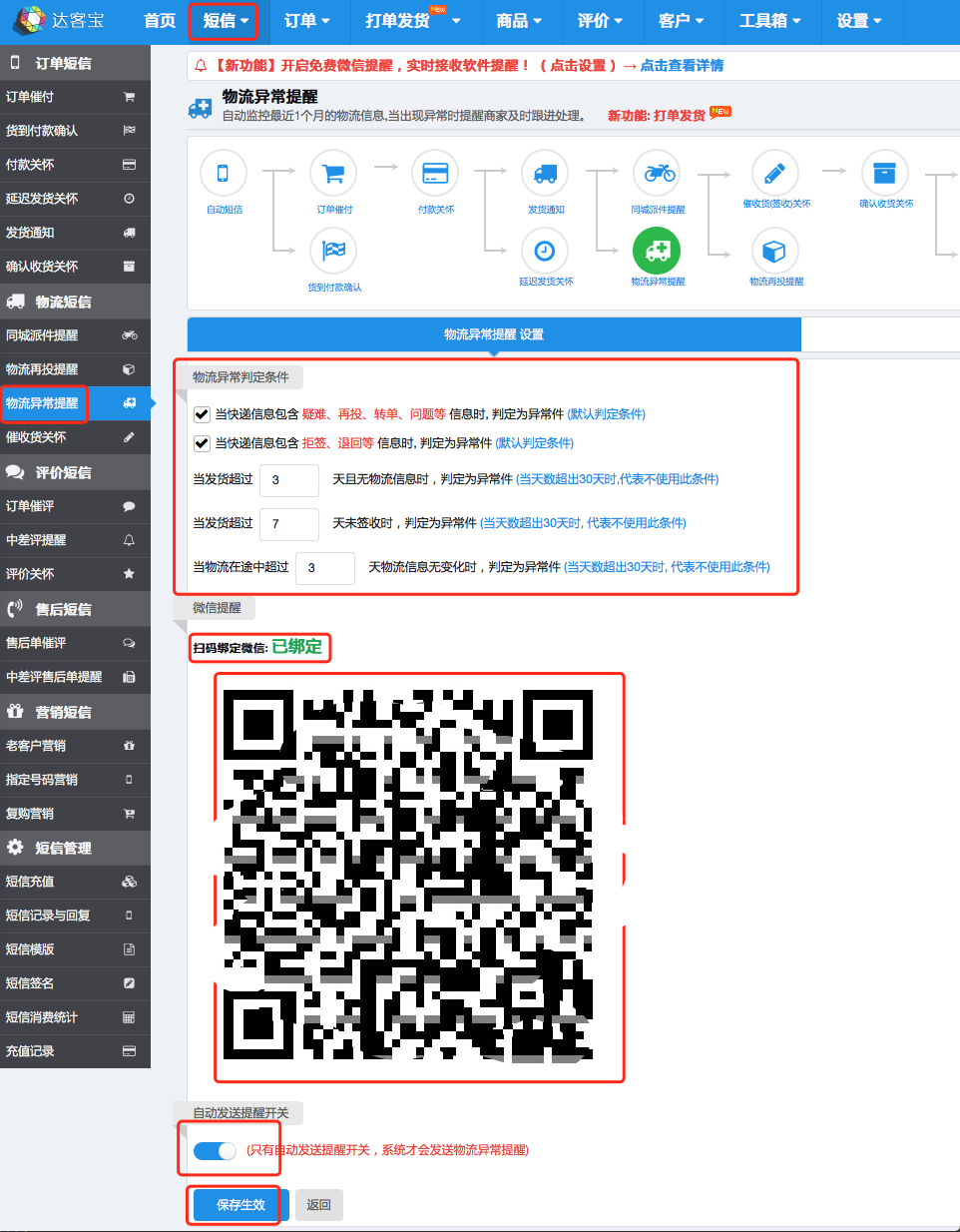Click the 确认收货关怀 archive icon in flow
960x1232 pixels.
(x=885, y=173)
